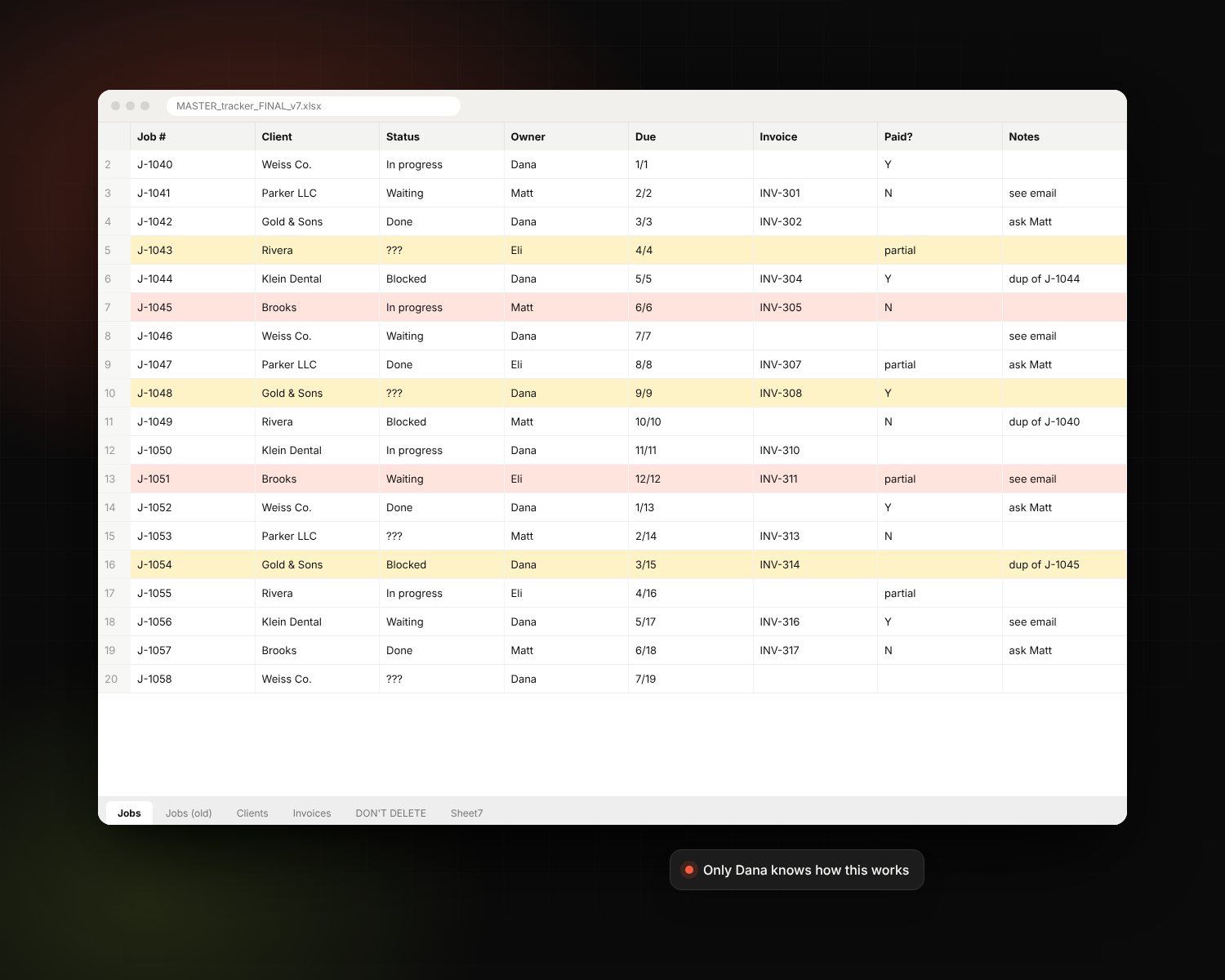Image resolution: width=1225 pixels, height=980 pixels.
Task: Click the due date 7/19 cell
Action: click(x=691, y=679)
